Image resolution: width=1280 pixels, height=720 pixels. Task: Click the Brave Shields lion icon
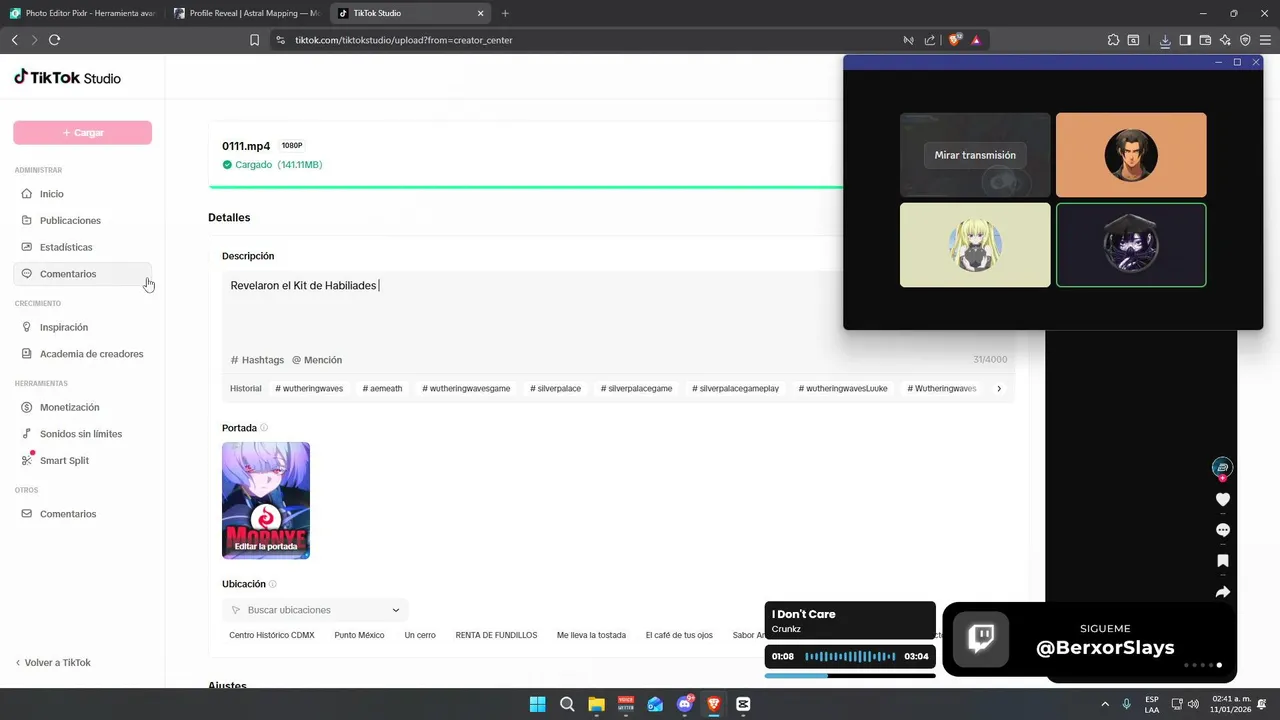954,39
